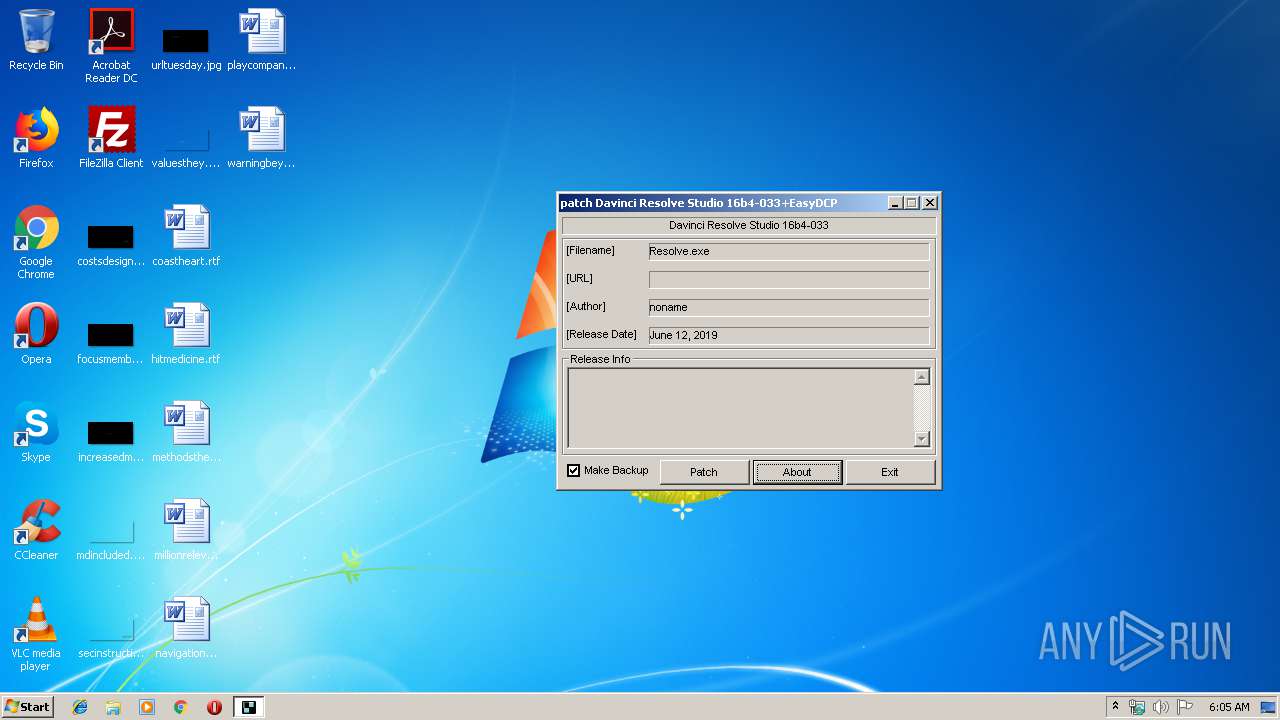This screenshot has height=720, width=1280.
Task: Launch Google Chrome desktop shortcut
Action: pos(36,243)
